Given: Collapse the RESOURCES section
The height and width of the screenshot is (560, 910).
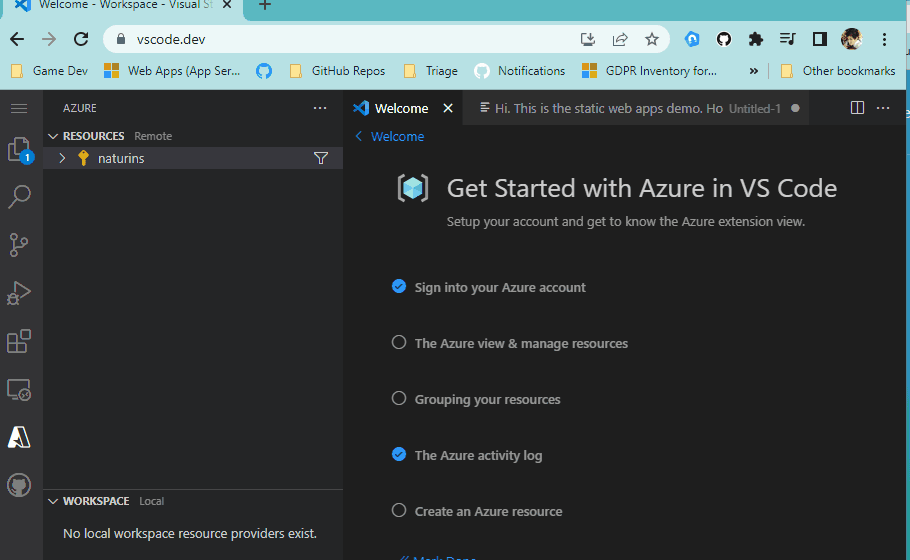Looking at the screenshot, I should 53,136.
